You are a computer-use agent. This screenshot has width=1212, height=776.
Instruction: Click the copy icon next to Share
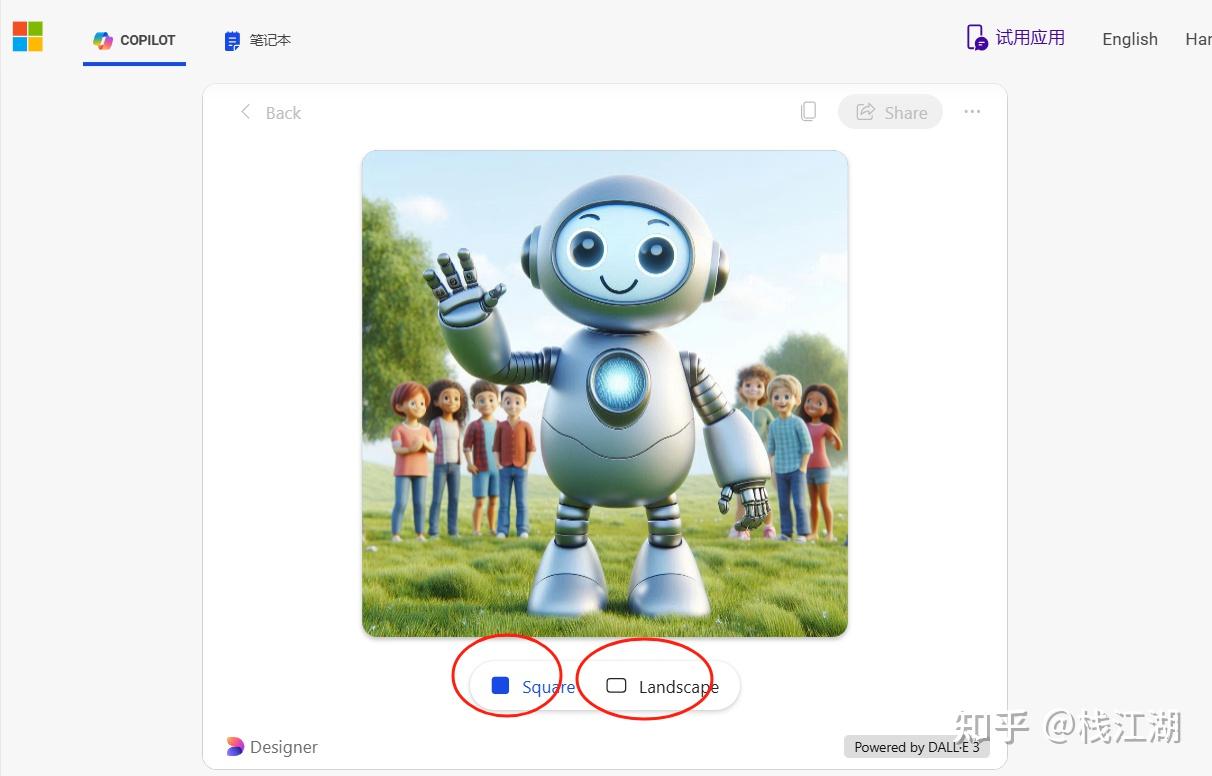coord(808,112)
